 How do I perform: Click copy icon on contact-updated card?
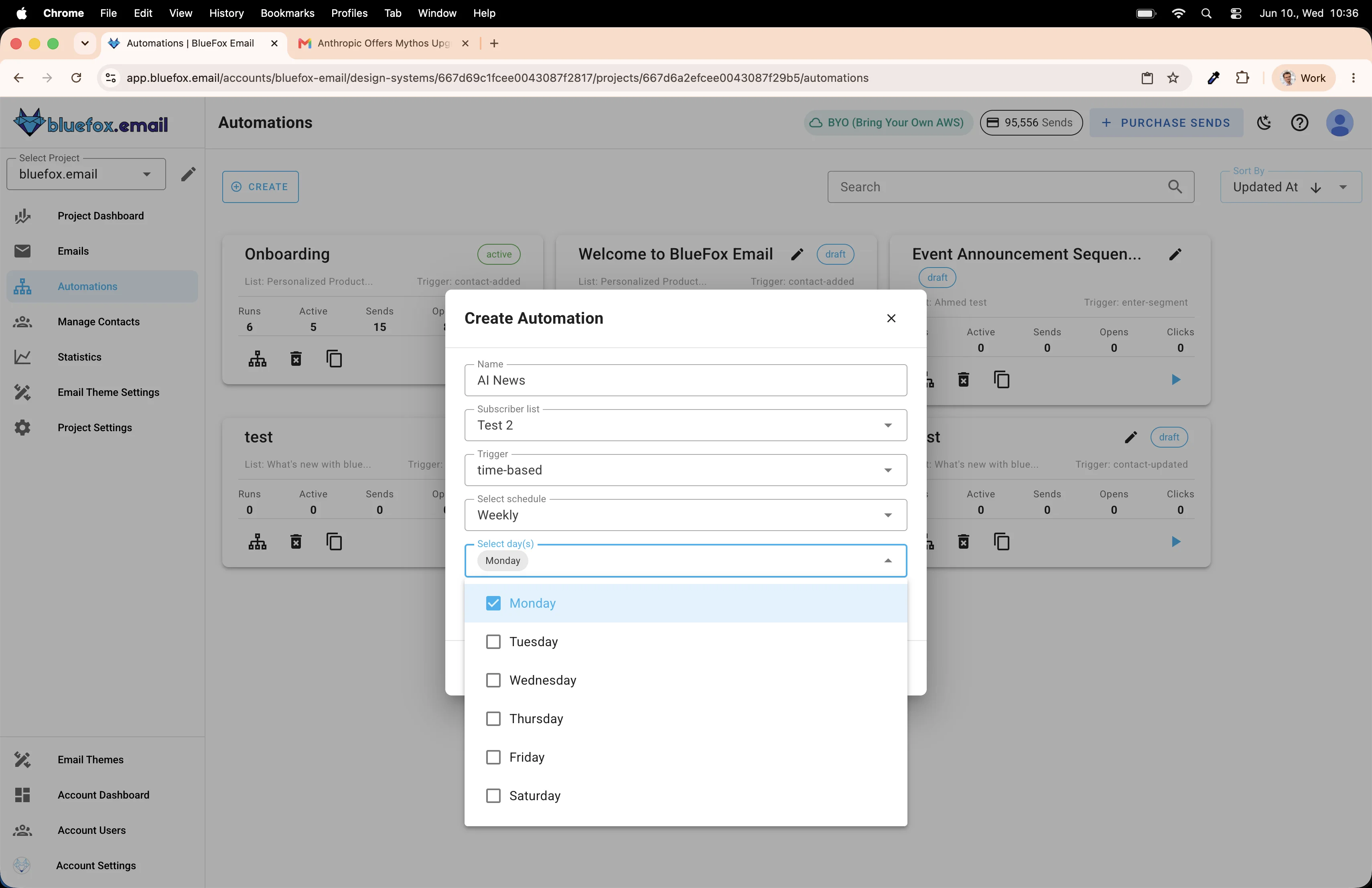tap(1002, 542)
